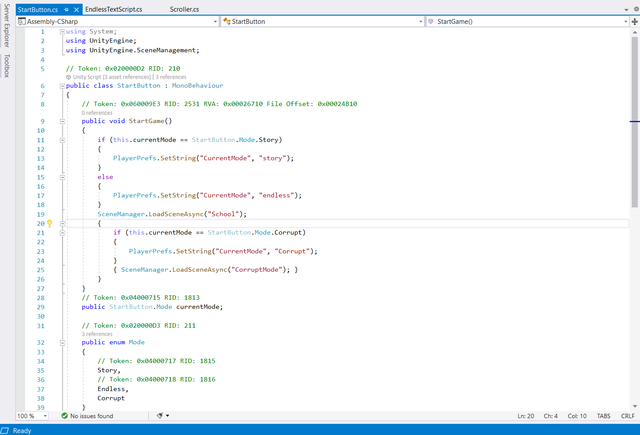Click the StartGame() method icon in navigation bar
640x435 pixels.
(431, 21)
